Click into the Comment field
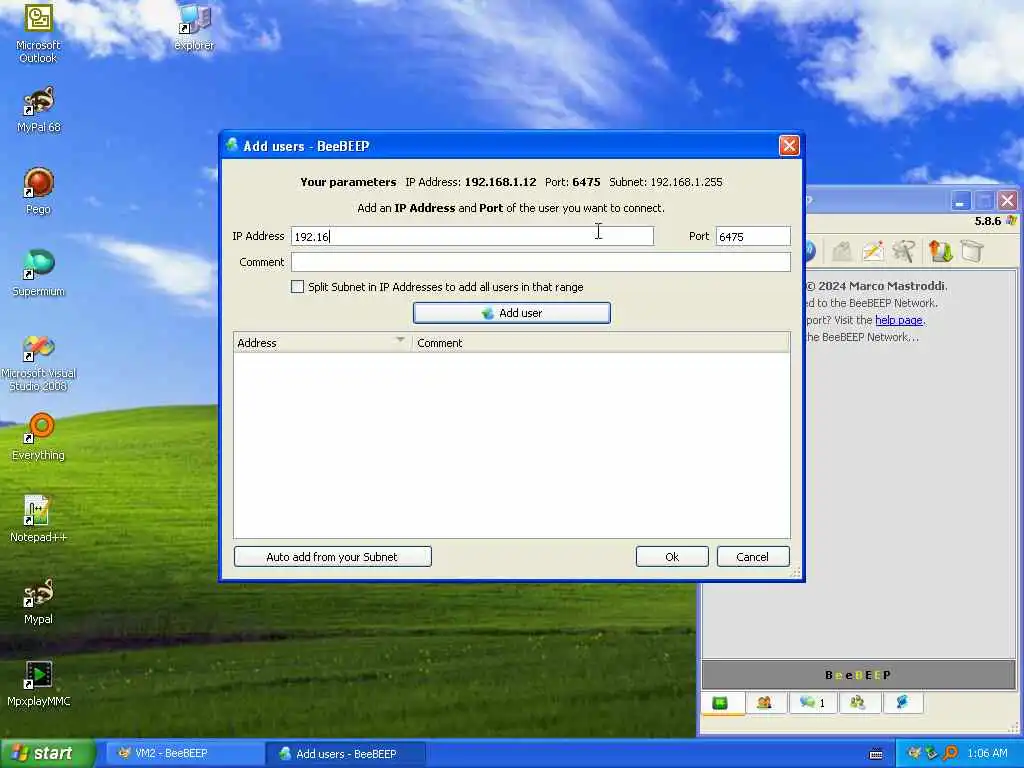1024x768 pixels. 541,262
